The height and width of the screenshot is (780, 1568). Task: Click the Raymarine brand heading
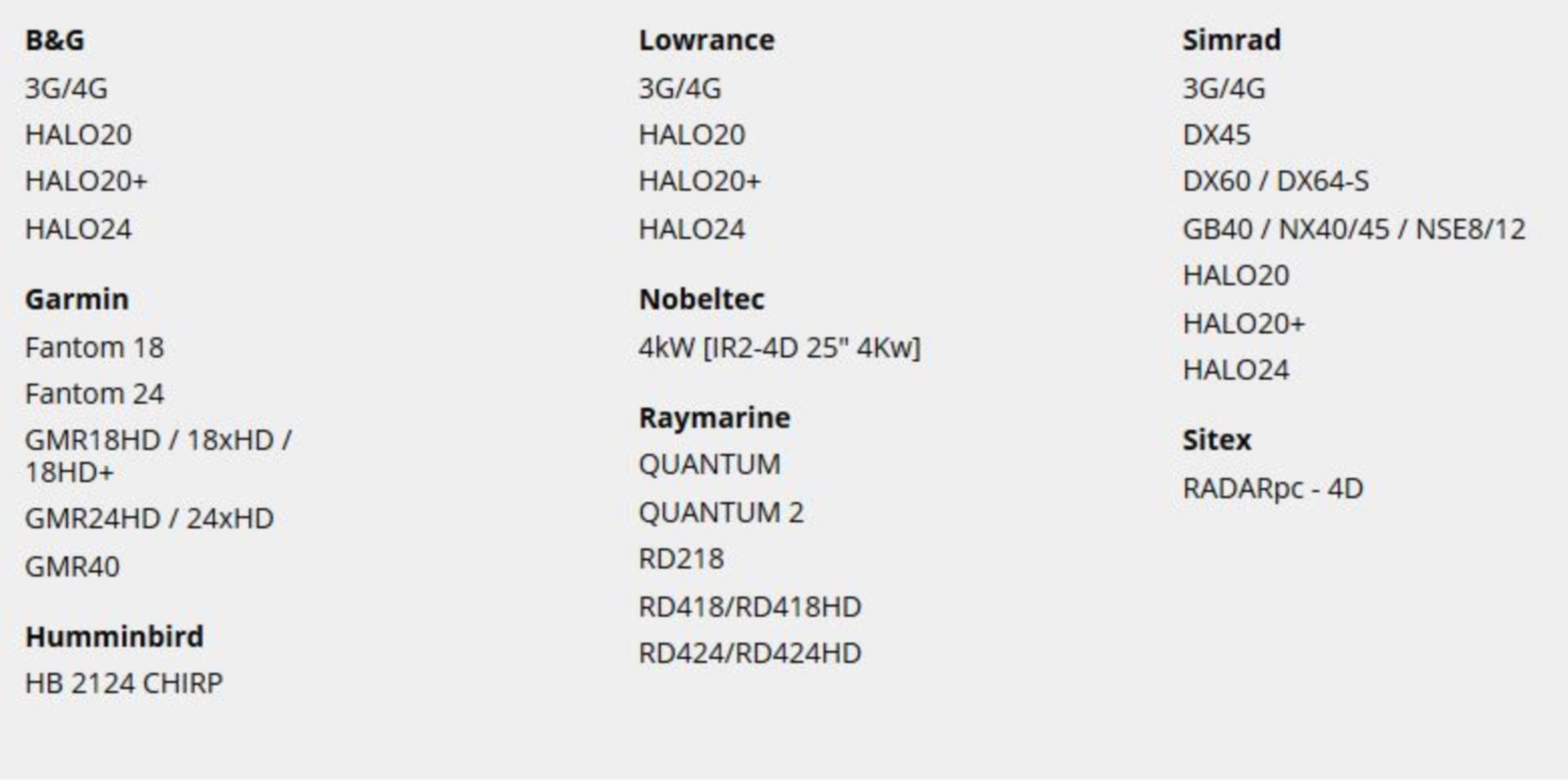point(715,418)
